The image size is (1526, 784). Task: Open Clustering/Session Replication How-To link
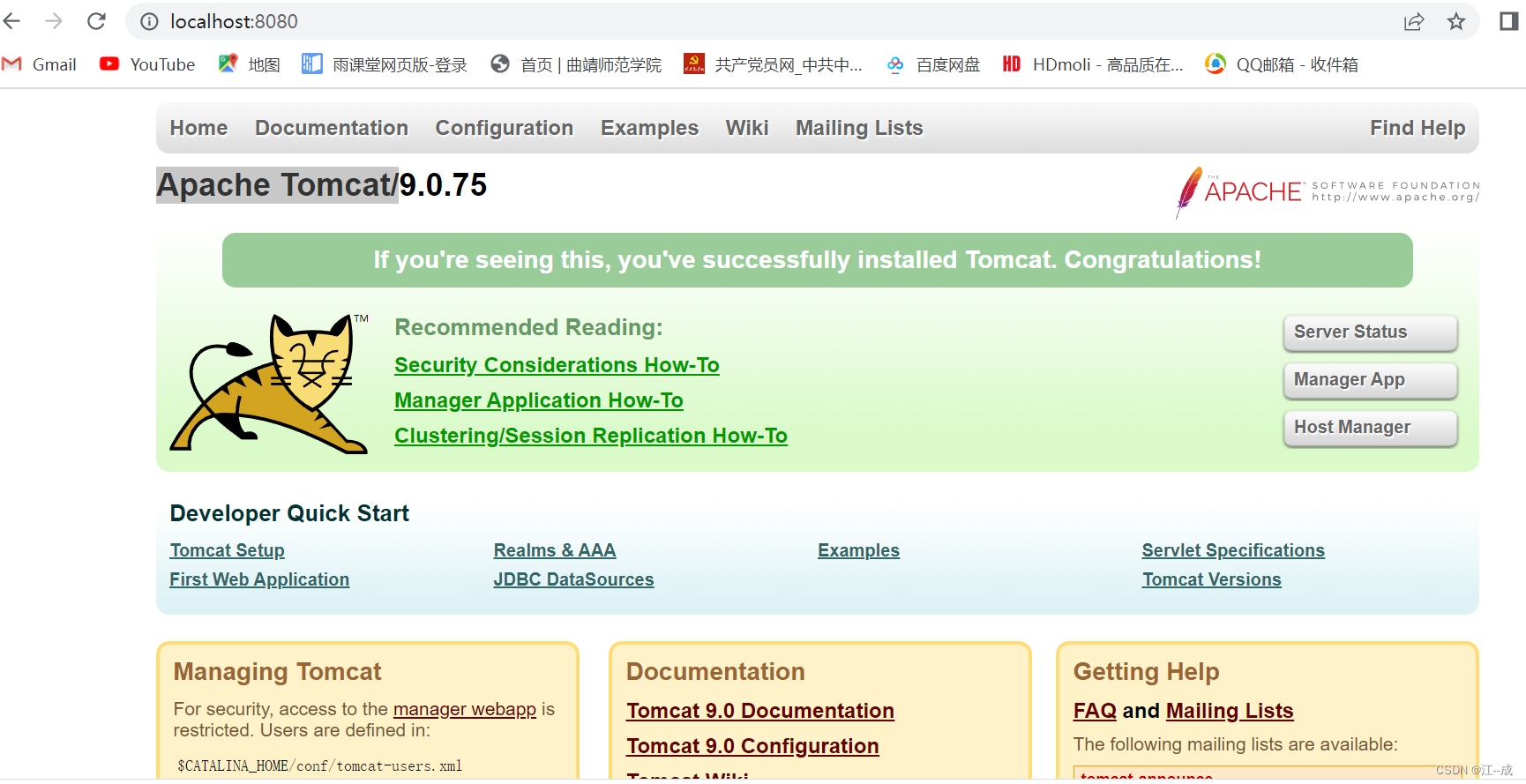click(591, 436)
